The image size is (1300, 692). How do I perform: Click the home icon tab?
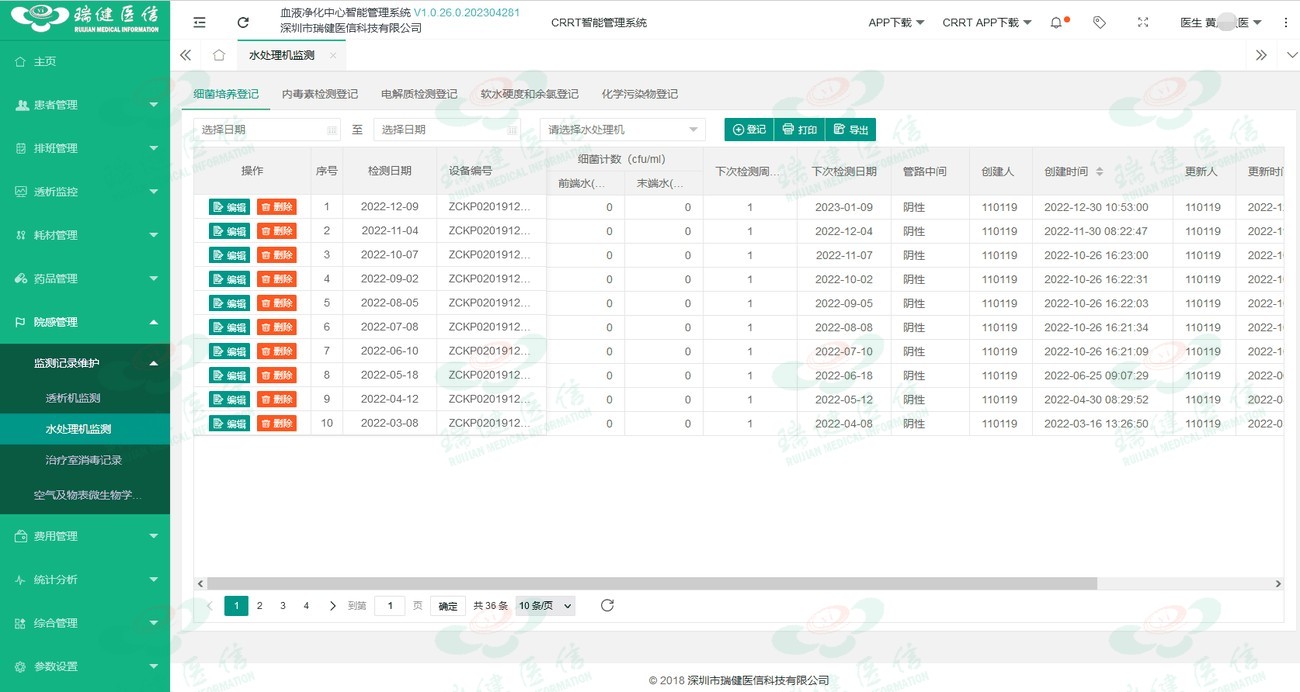pyautogui.click(x=219, y=55)
